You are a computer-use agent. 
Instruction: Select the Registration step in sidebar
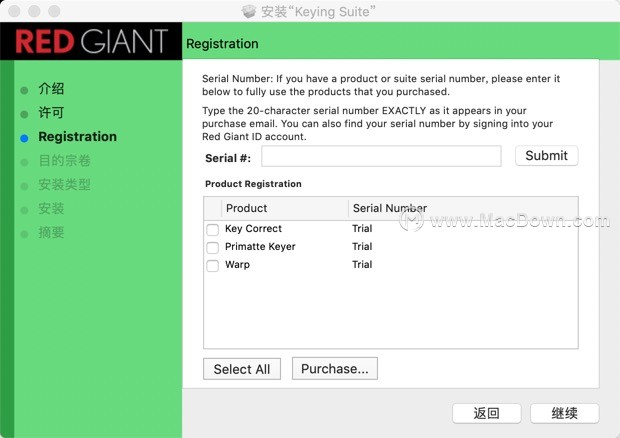tap(78, 137)
